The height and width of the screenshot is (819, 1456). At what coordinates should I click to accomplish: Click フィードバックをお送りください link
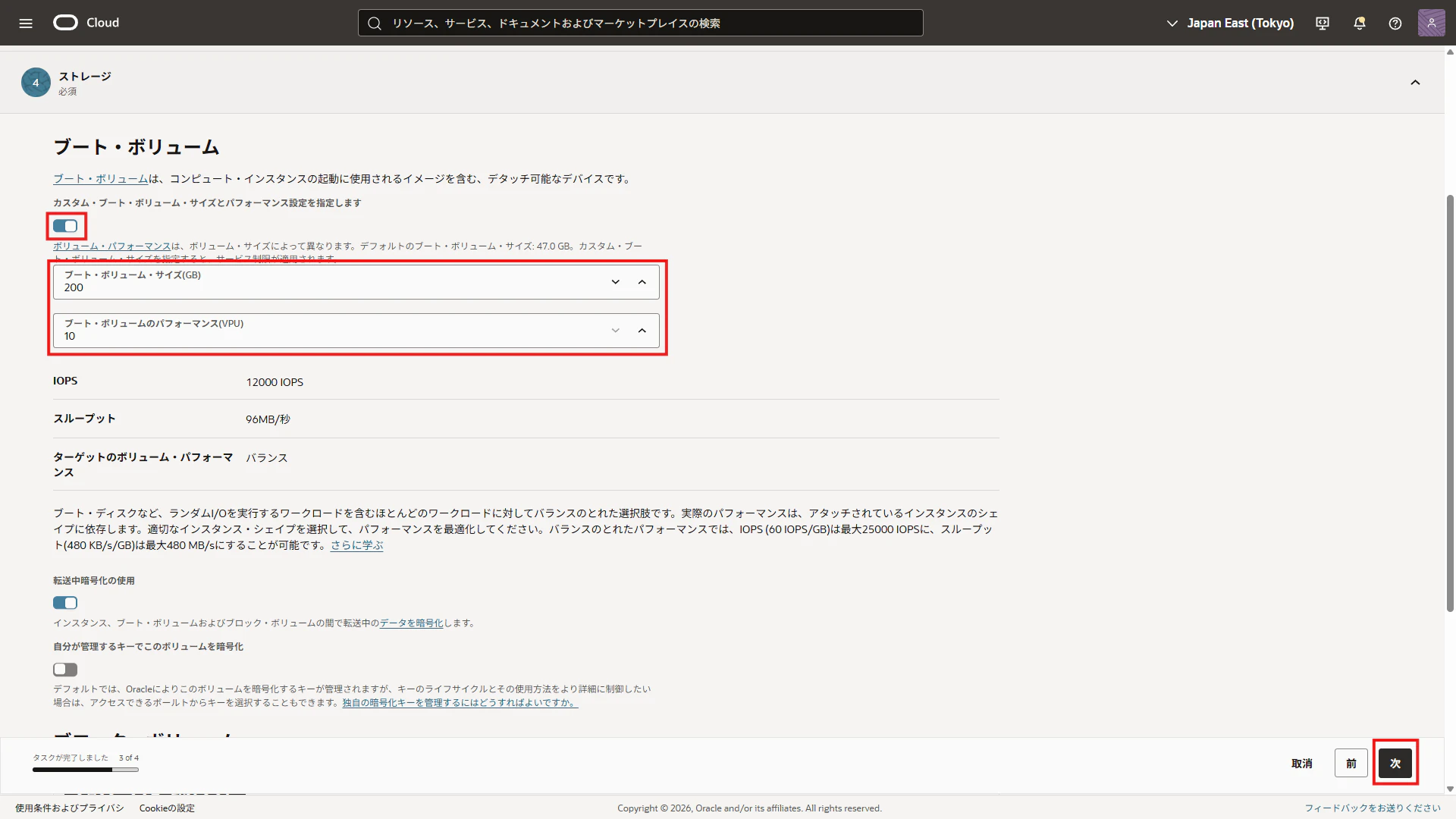tap(1373, 808)
